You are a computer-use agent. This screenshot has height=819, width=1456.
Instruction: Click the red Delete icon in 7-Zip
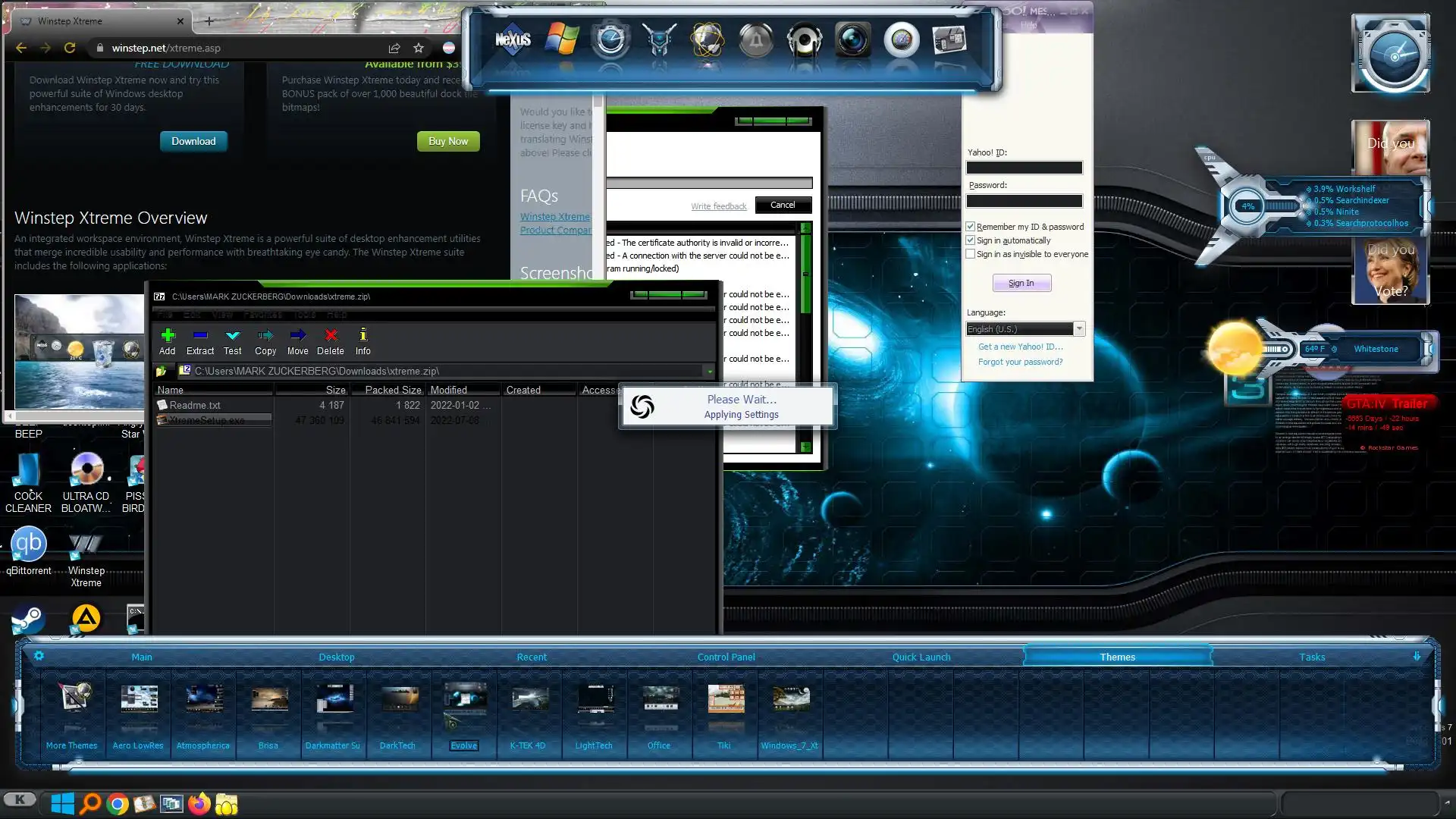[331, 335]
